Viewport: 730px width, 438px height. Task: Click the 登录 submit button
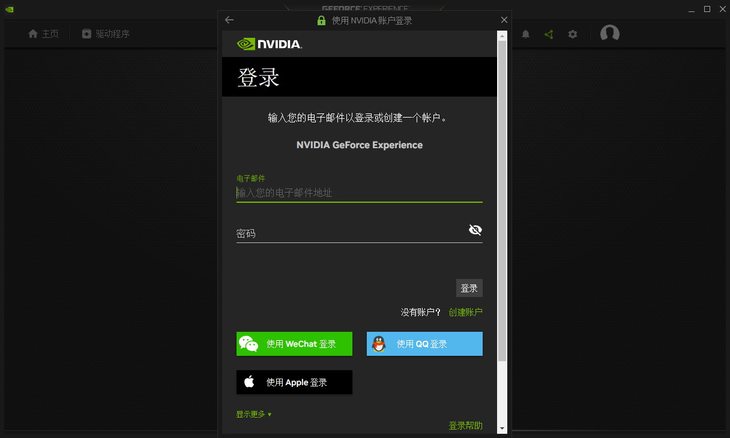(x=469, y=288)
